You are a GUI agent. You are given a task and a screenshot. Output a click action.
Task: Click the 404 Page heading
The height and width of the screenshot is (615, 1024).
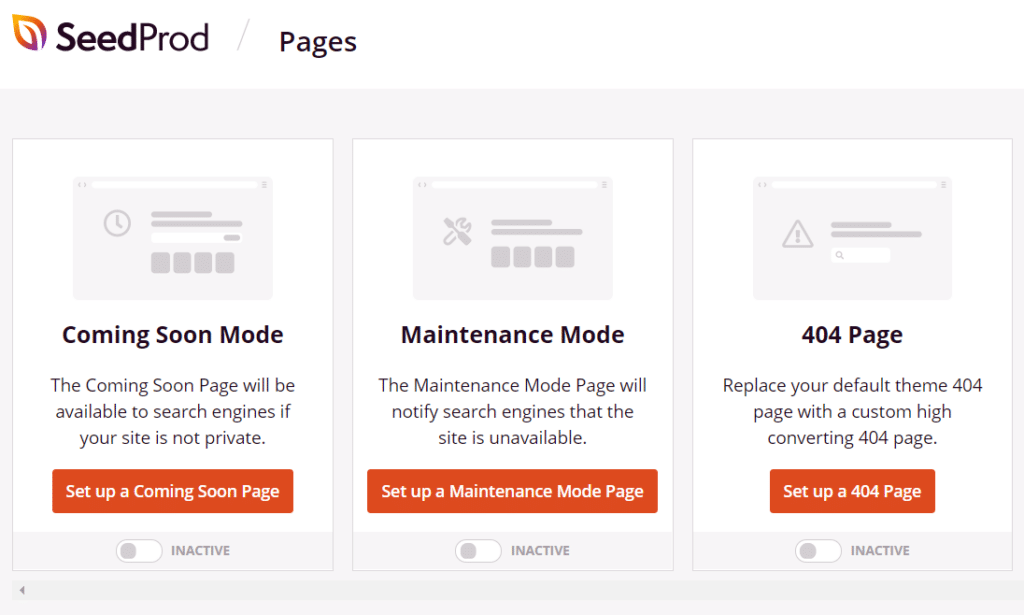[852, 336]
